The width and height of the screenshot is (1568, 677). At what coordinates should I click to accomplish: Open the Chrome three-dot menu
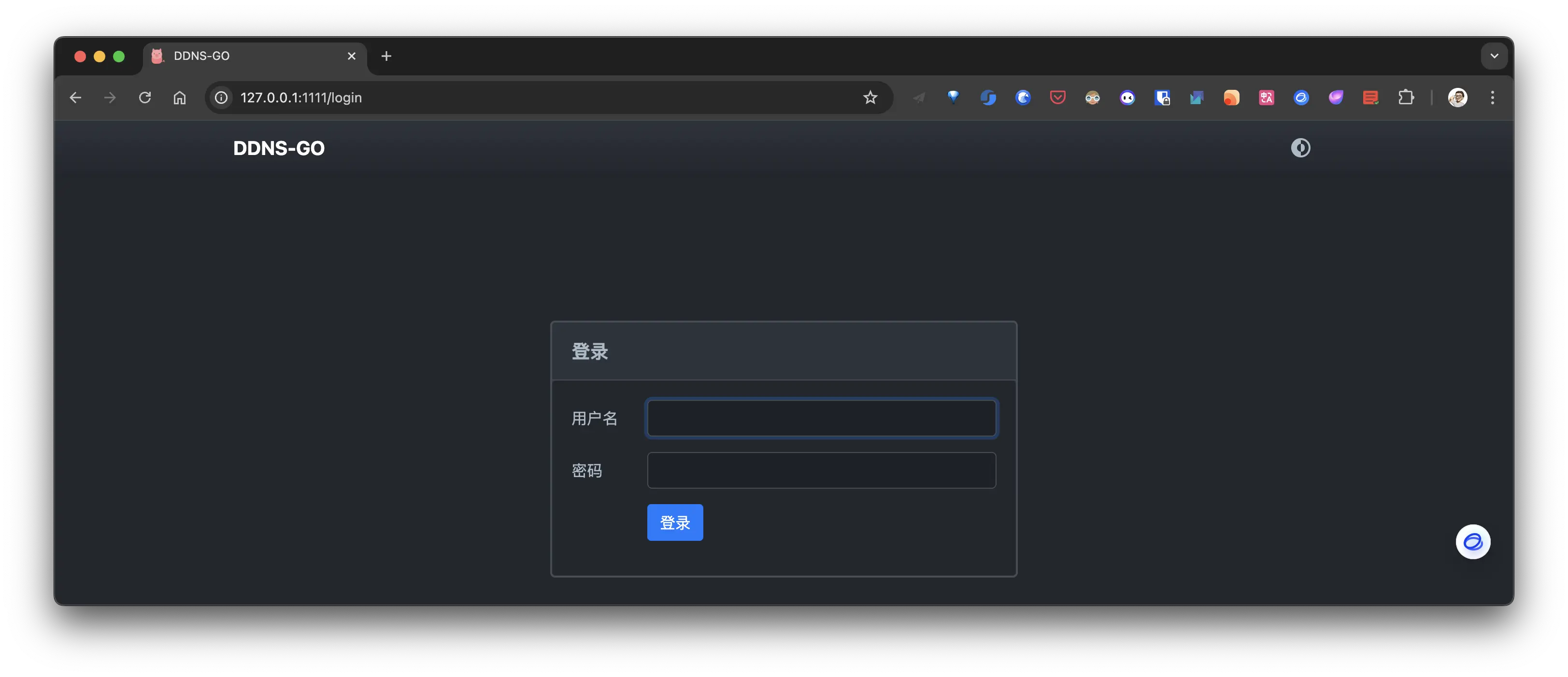pos(1492,98)
